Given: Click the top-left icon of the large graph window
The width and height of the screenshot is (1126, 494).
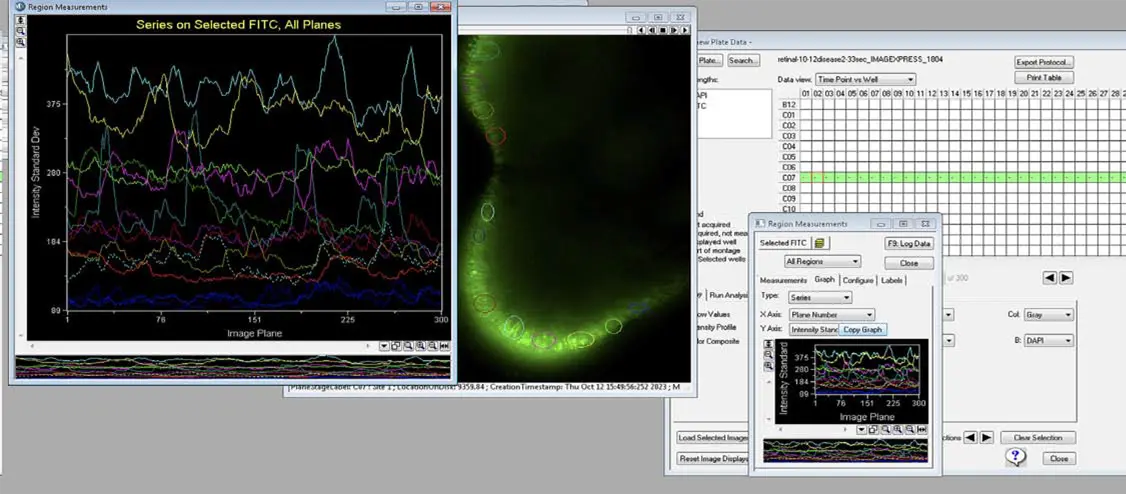Looking at the screenshot, I should (x=21, y=19).
